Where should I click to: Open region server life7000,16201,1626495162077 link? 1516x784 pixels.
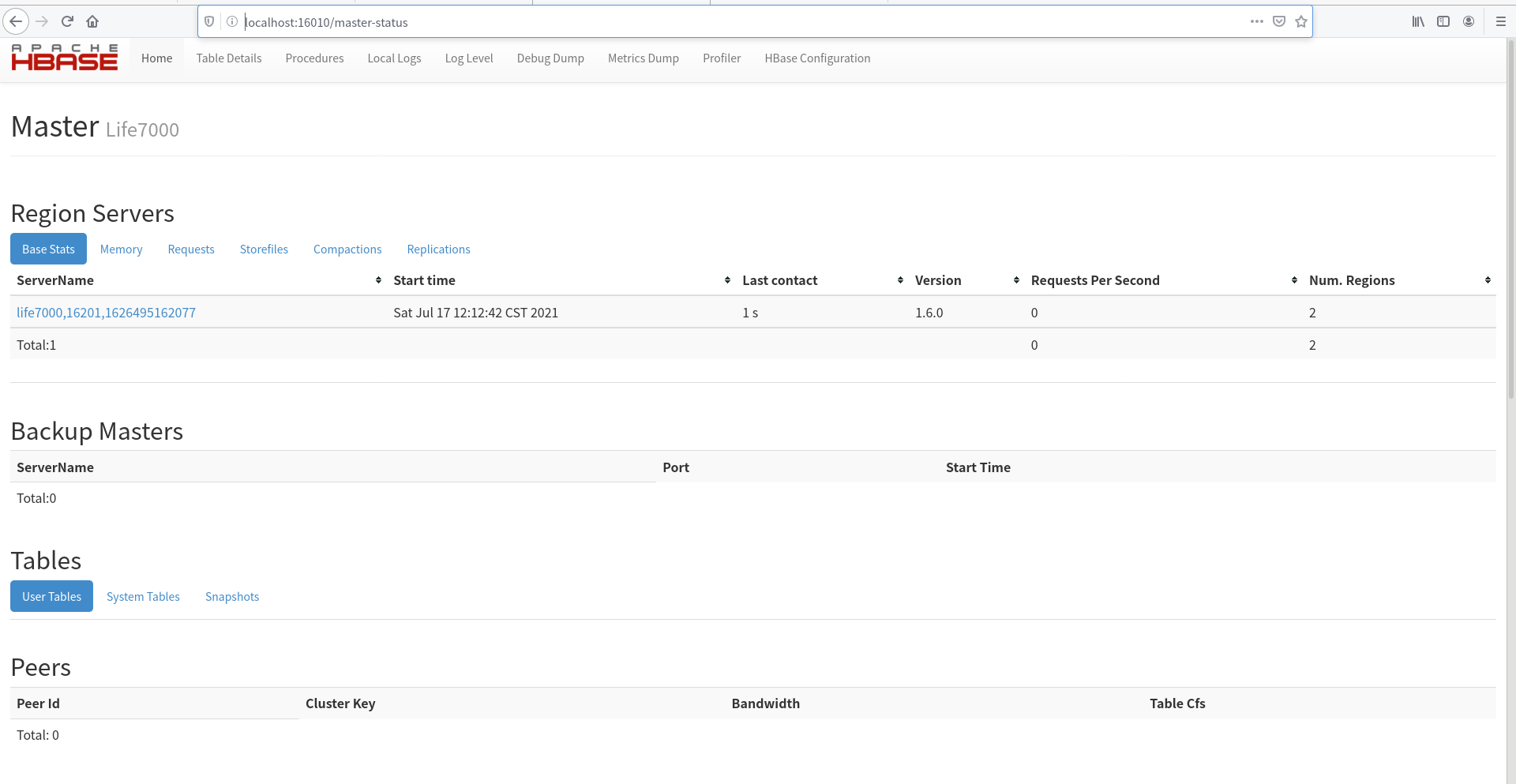(106, 313)
